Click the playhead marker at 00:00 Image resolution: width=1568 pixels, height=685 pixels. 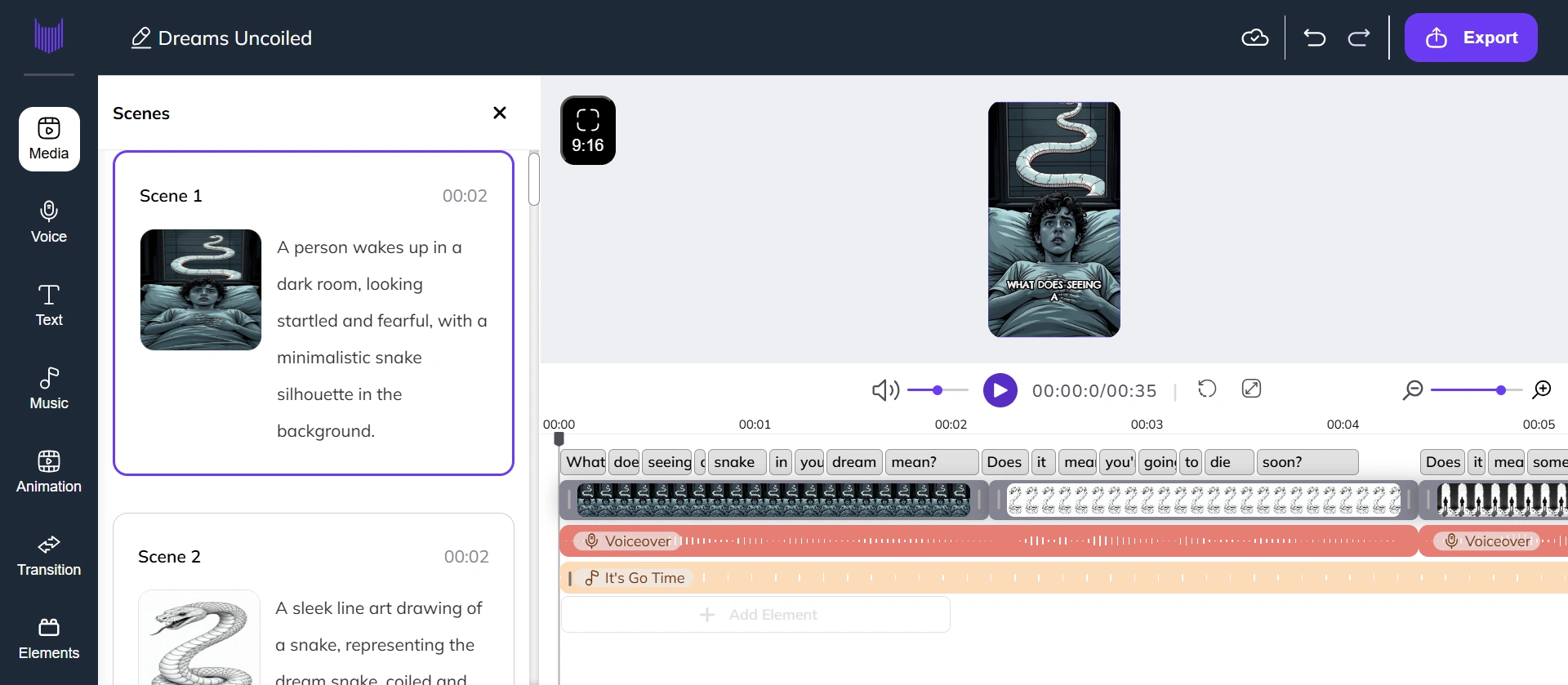(x=559, y=438)
